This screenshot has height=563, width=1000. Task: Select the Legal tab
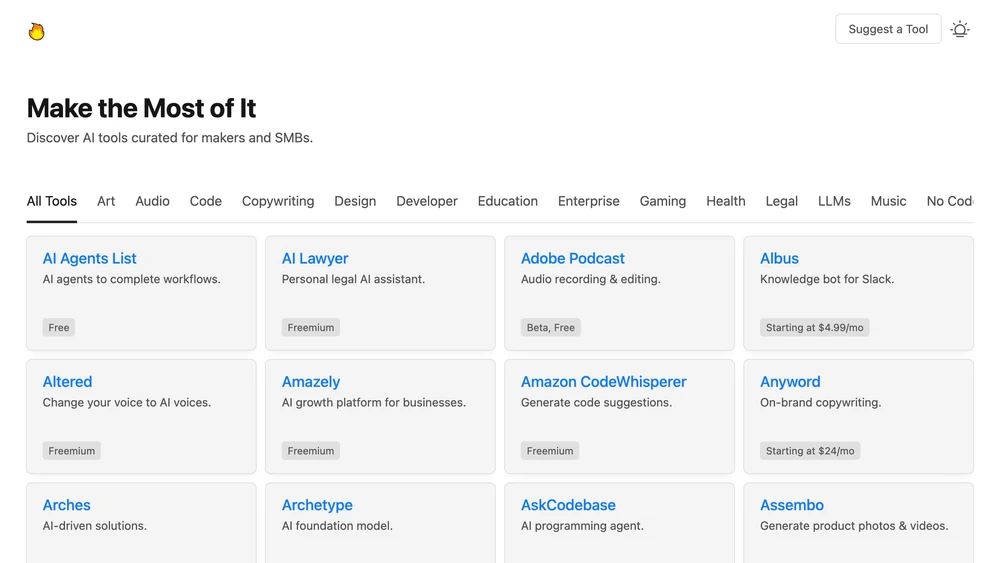[781, 201]
